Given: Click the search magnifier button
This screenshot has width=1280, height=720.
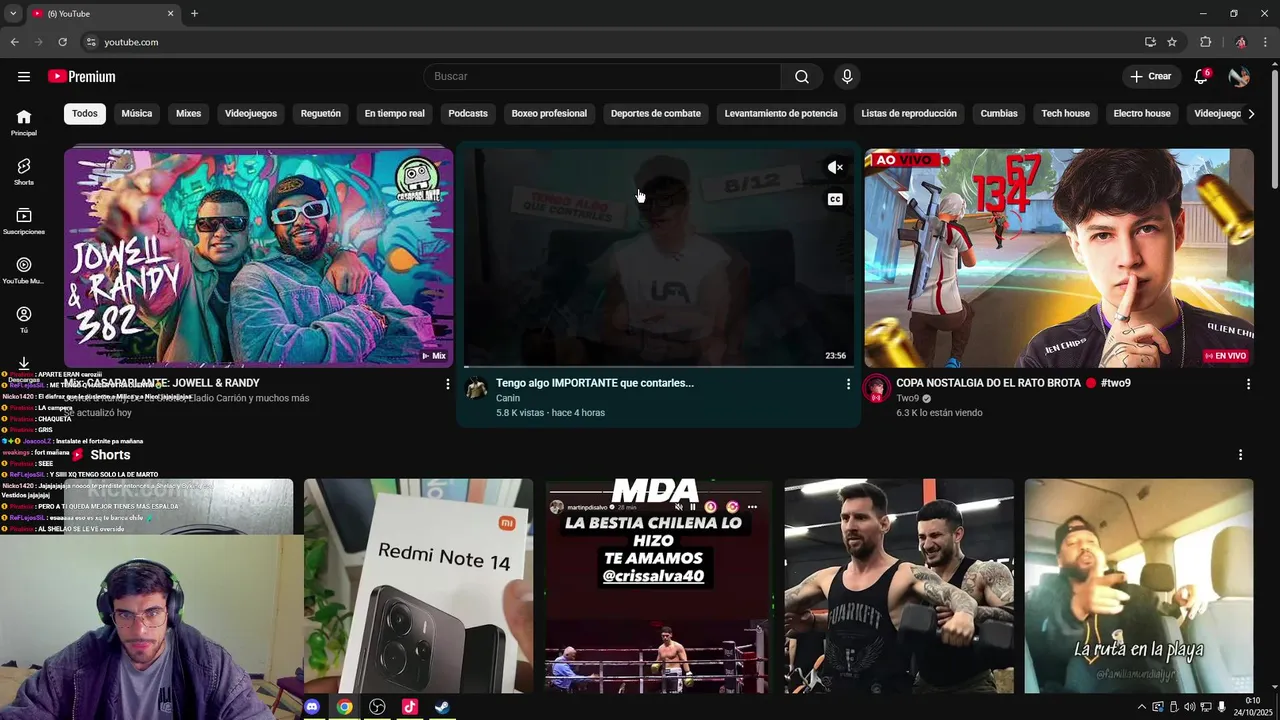Looking at the screenshot, I should tap(802, 77).
